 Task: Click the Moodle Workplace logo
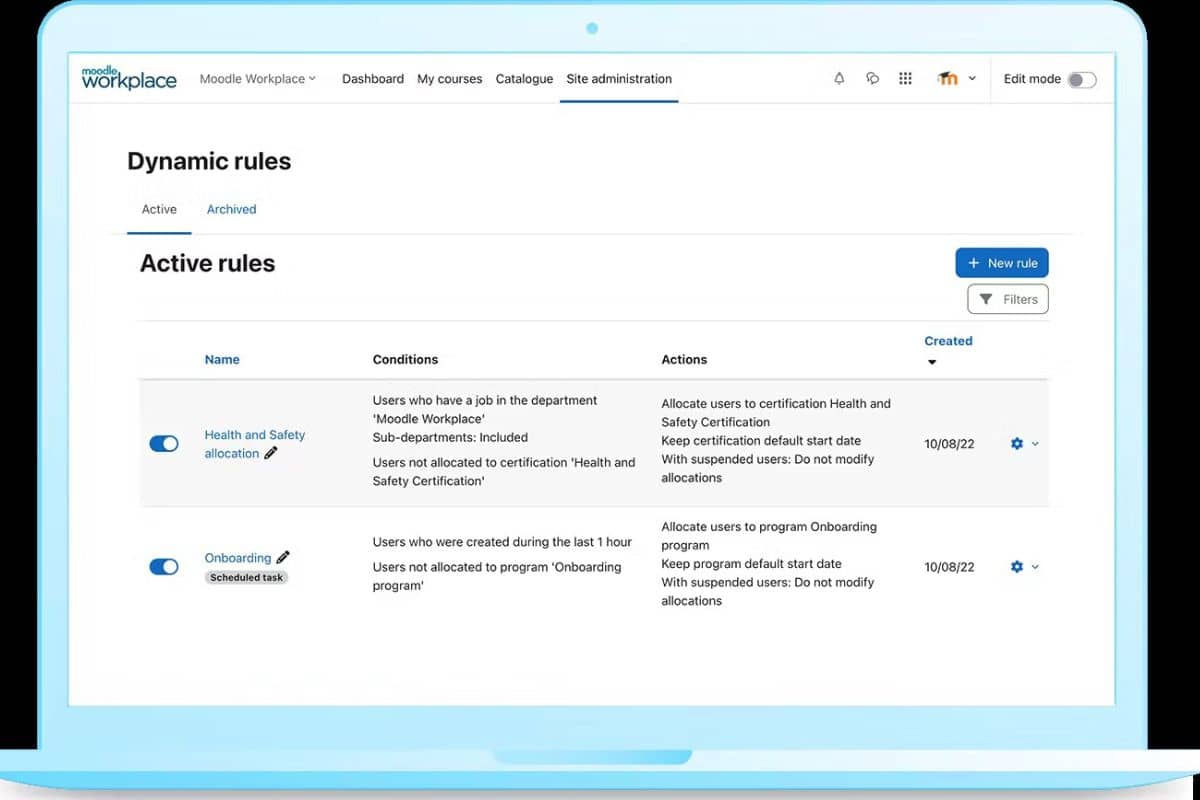pyautogui.click(x=129, y=78)
